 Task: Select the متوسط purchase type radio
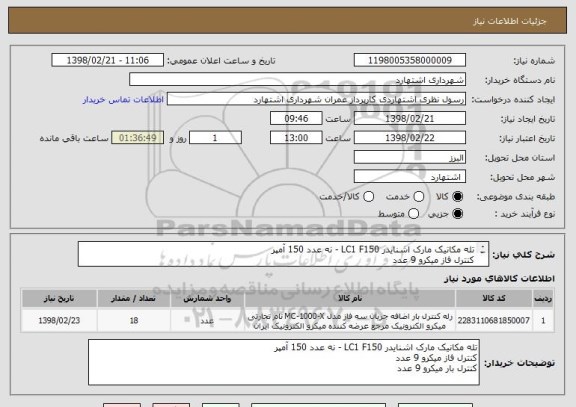[413, 213]
